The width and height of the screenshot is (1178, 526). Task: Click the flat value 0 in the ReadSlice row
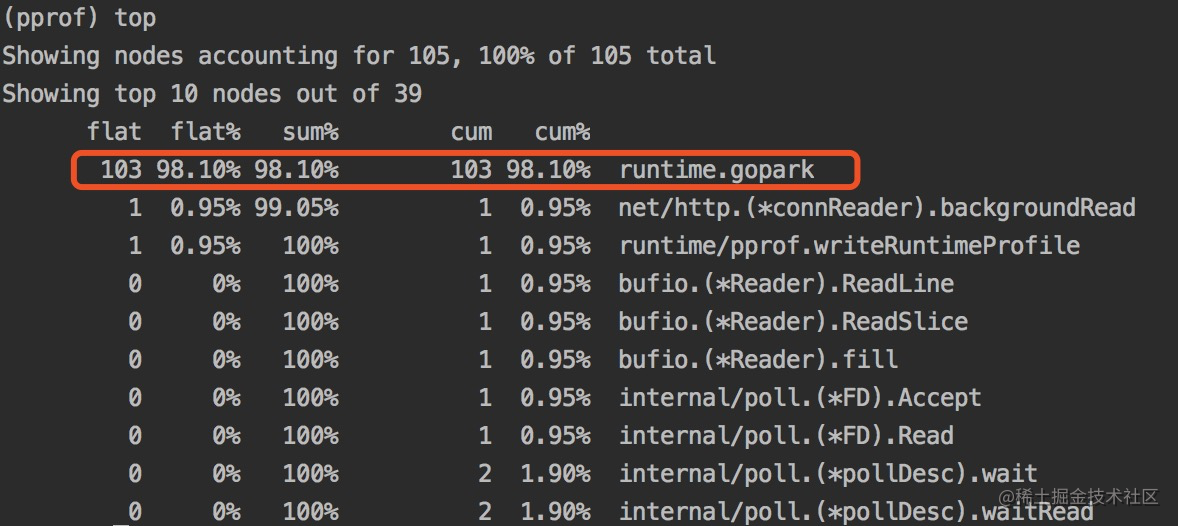(x=134, y=322)
